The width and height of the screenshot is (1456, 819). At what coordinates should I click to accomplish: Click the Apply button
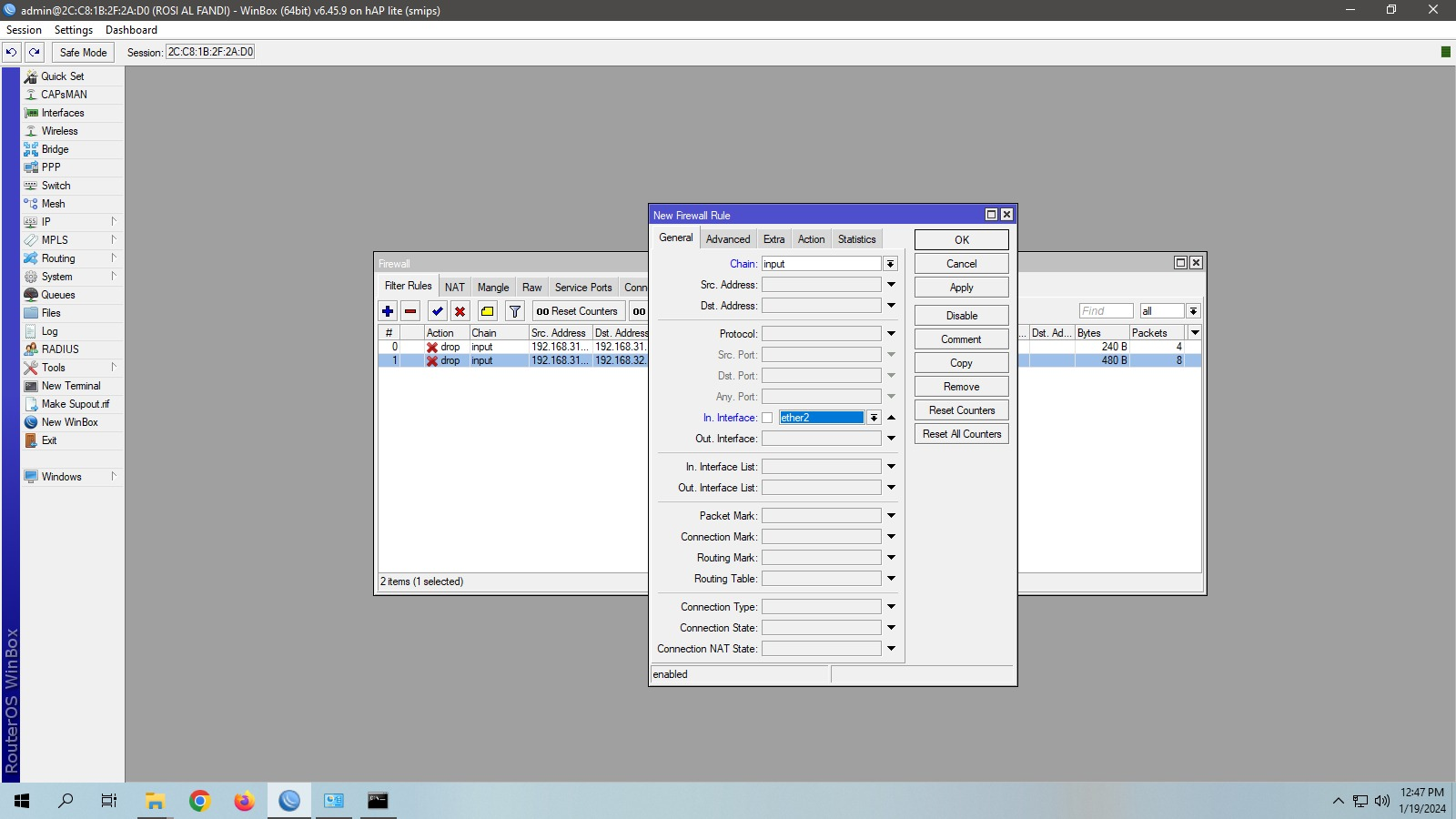[x=961, y=288]
